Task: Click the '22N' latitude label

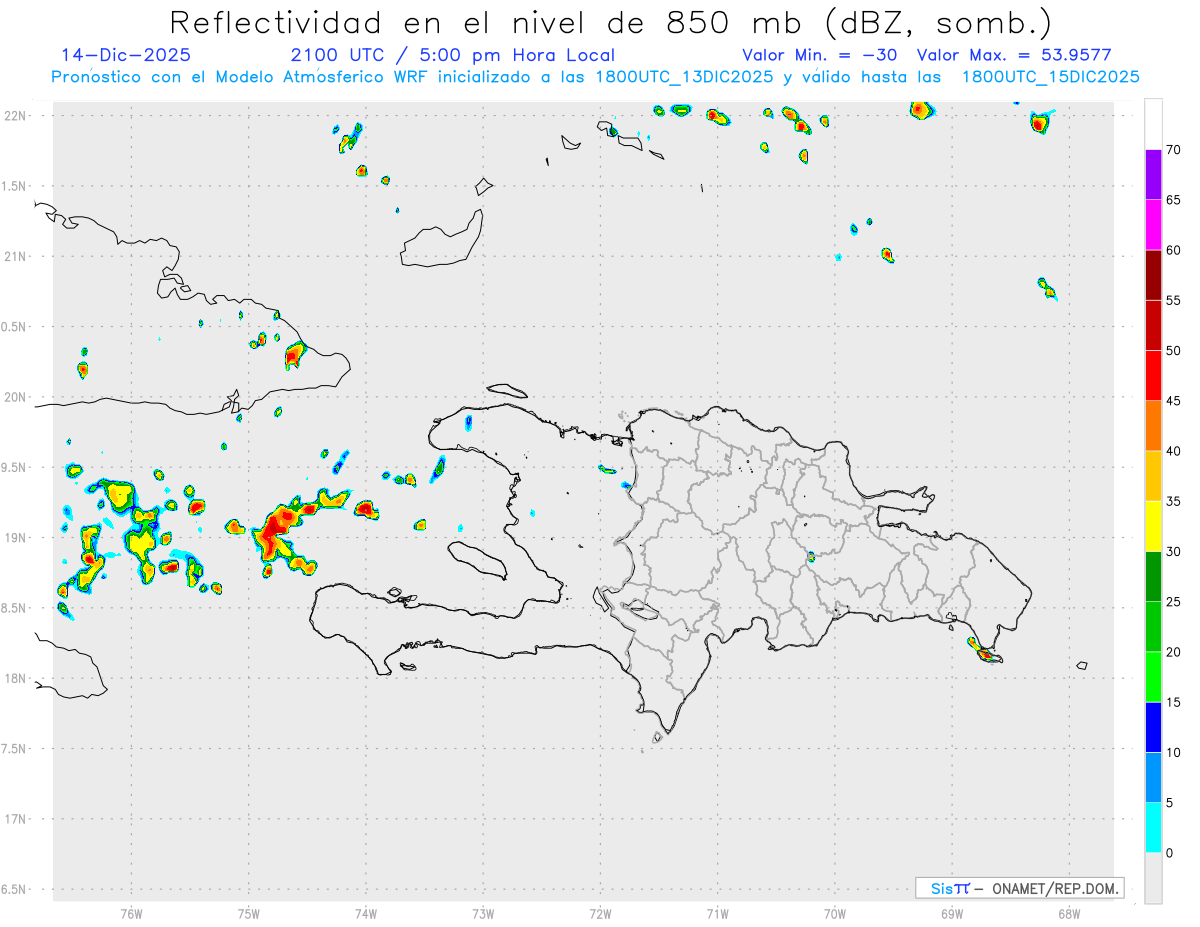Action: click(x=16, y=115)
